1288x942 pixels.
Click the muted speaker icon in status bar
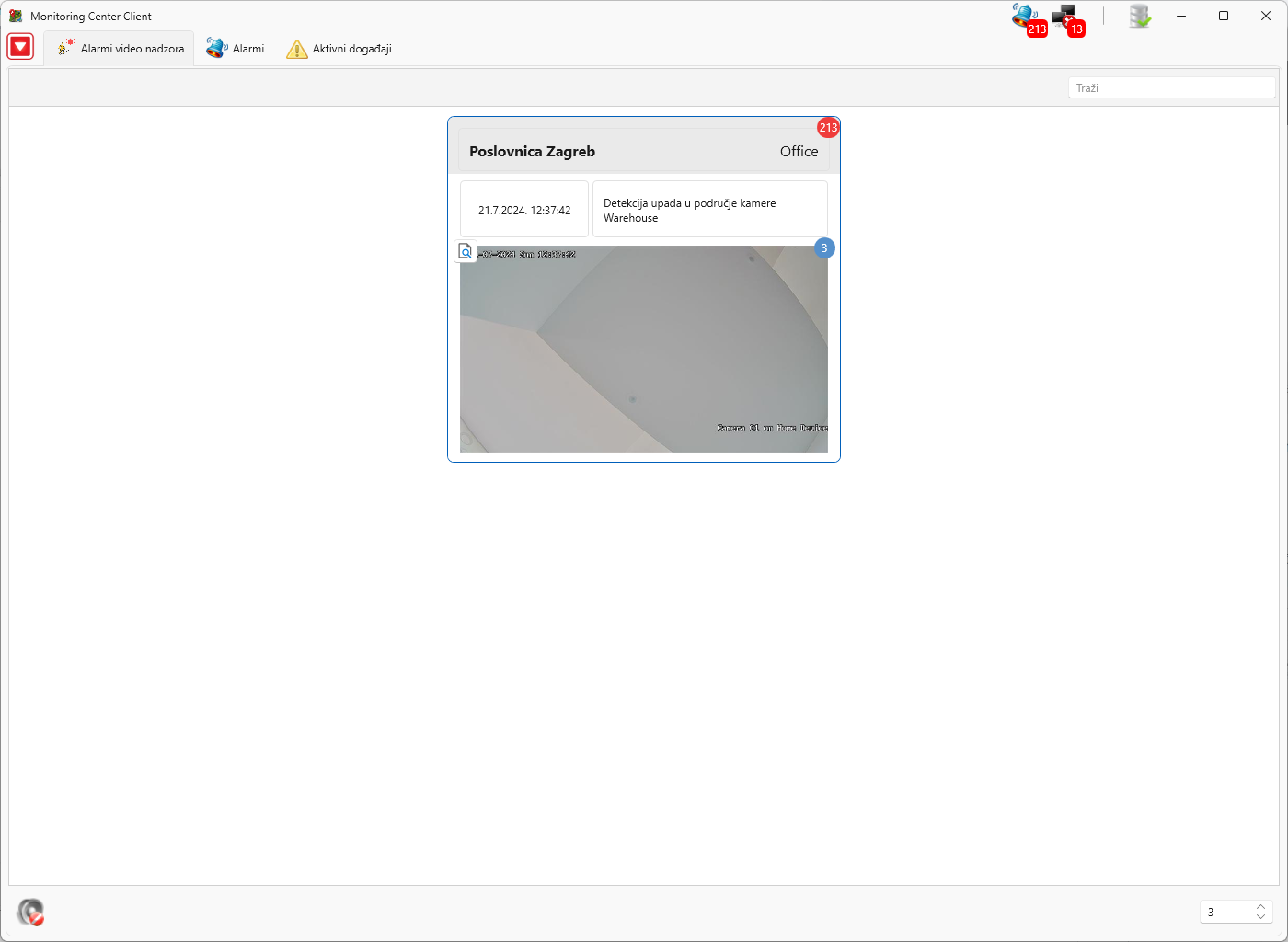(x=31, y=912)
